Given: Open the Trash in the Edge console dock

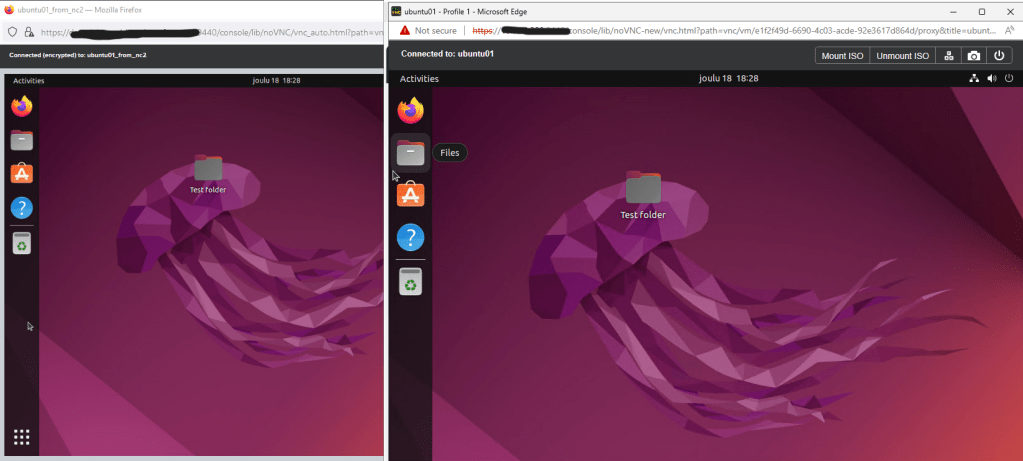Looking at the screenshot, I should click(410, 281).
